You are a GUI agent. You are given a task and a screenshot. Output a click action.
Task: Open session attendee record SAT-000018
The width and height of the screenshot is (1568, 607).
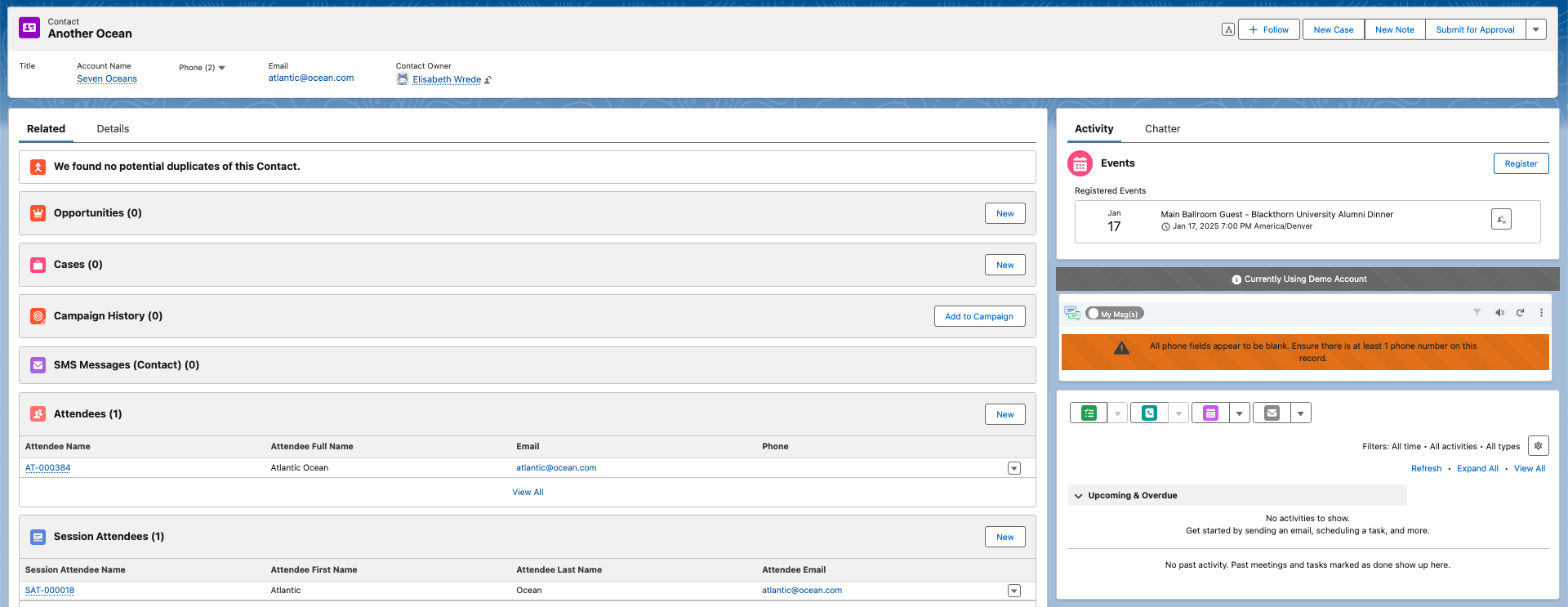pos(50,591)
